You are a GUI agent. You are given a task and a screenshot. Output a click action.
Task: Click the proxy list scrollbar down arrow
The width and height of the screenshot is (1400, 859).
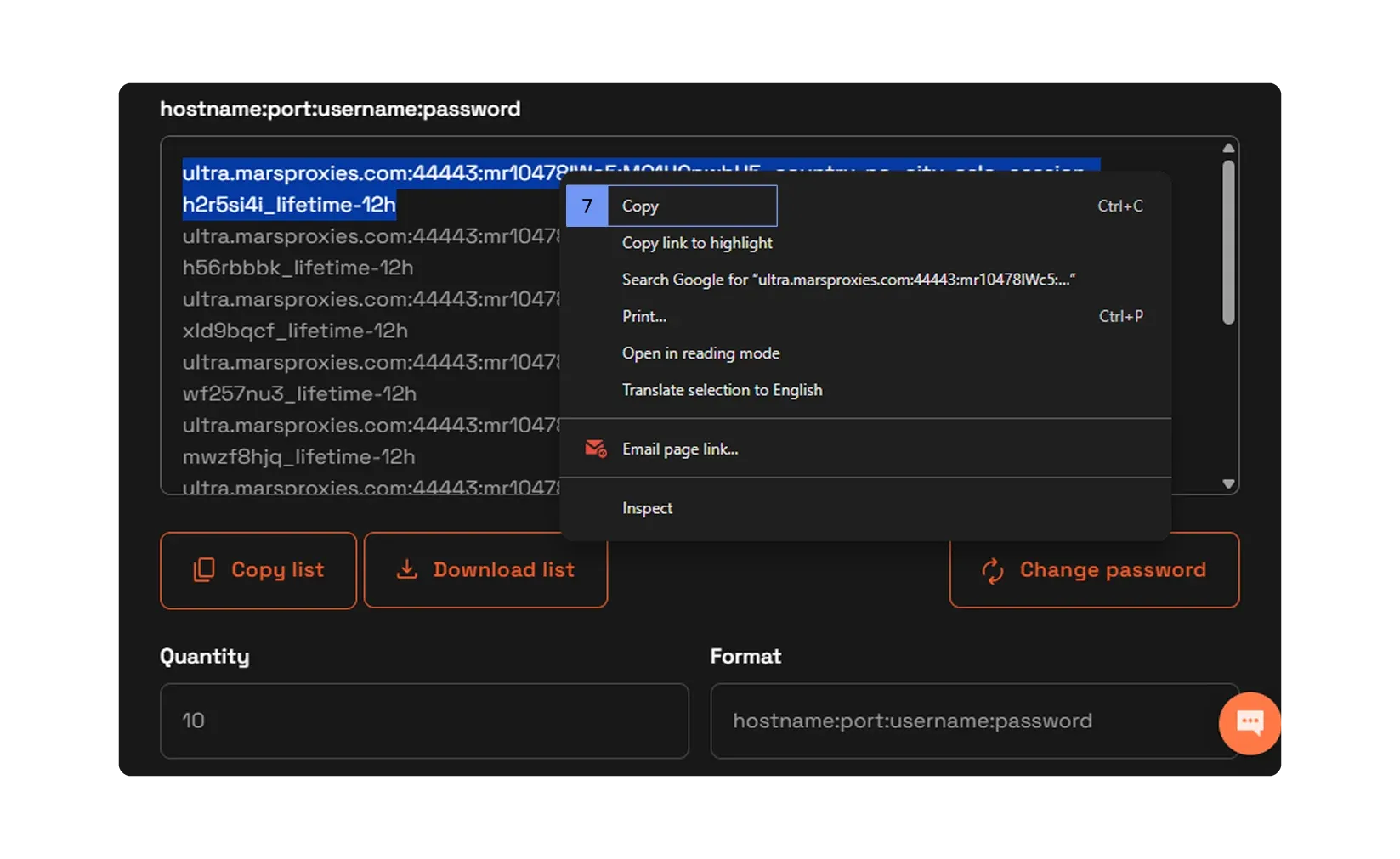pyautogui.click(x=1228, y=483)
